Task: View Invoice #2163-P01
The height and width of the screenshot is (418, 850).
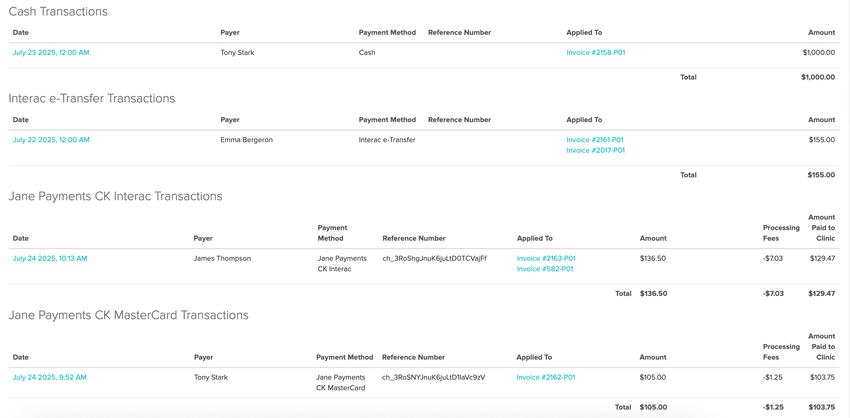Action: click(x=546, y=258)
